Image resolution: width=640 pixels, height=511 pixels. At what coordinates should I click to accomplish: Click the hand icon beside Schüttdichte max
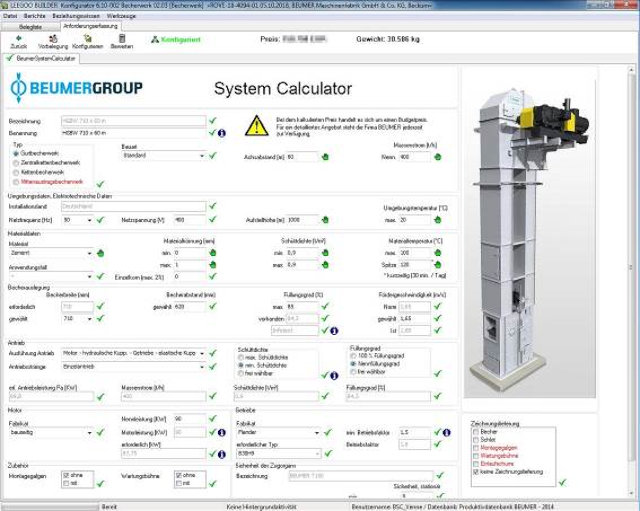tap(325, 265)
